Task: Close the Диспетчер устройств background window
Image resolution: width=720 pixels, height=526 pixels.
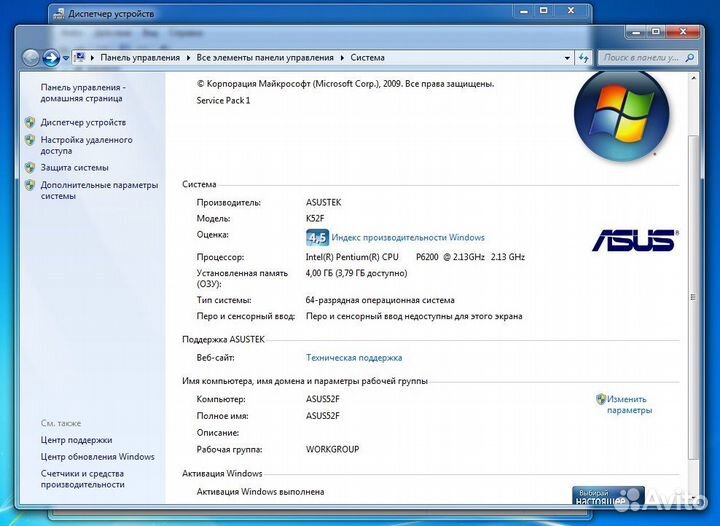Action: [571, 11]
